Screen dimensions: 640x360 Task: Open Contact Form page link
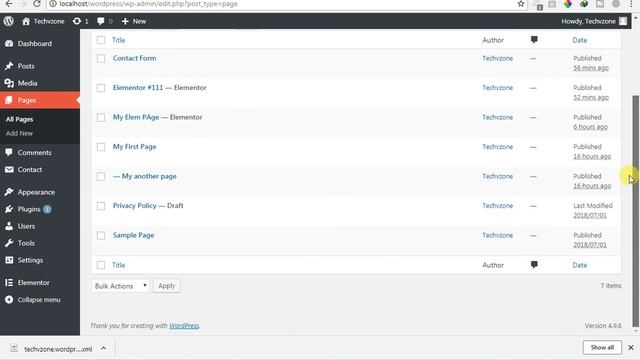click(134, 58)
